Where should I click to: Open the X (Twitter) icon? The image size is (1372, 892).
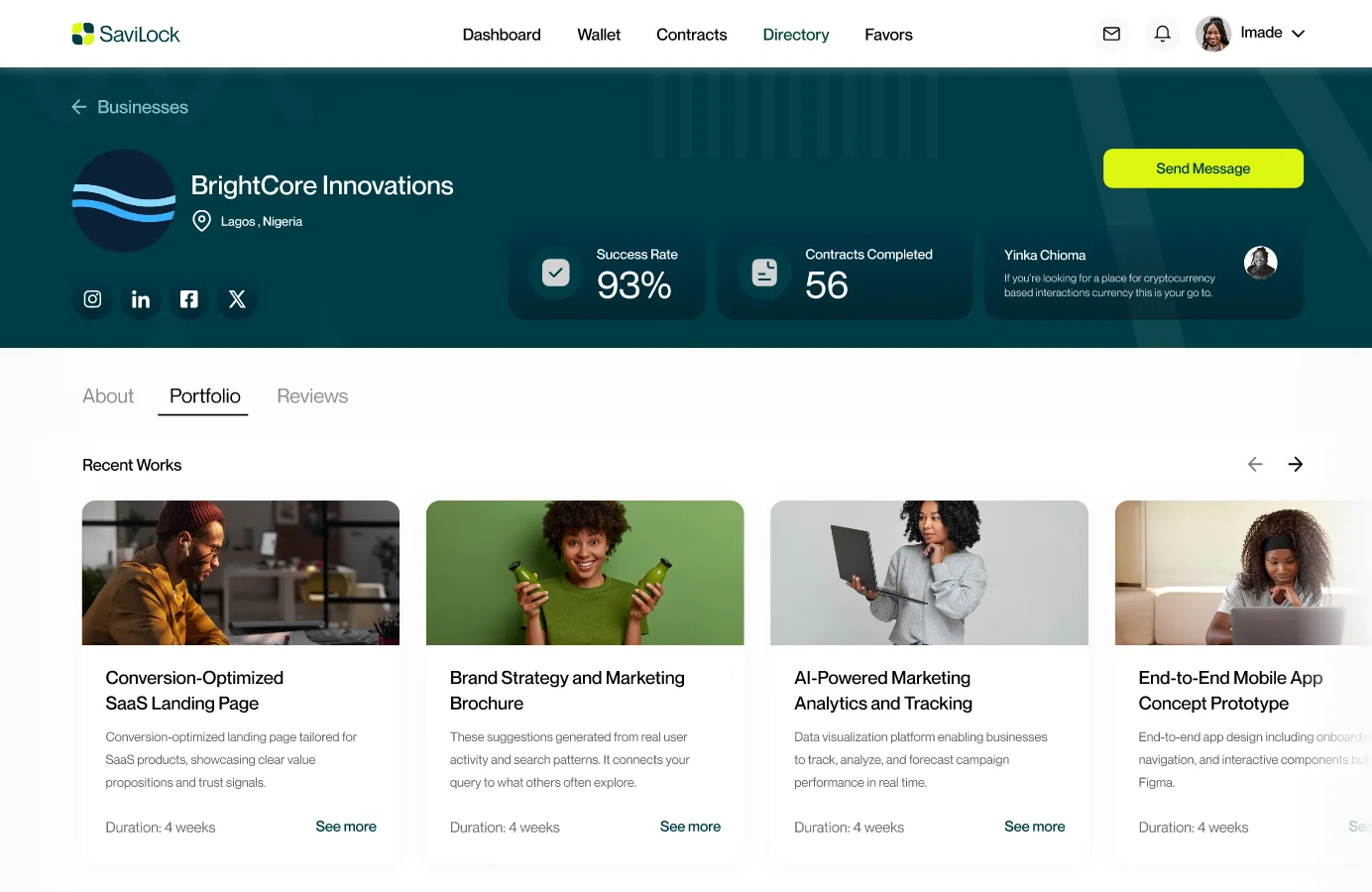(x=237, y=299)
